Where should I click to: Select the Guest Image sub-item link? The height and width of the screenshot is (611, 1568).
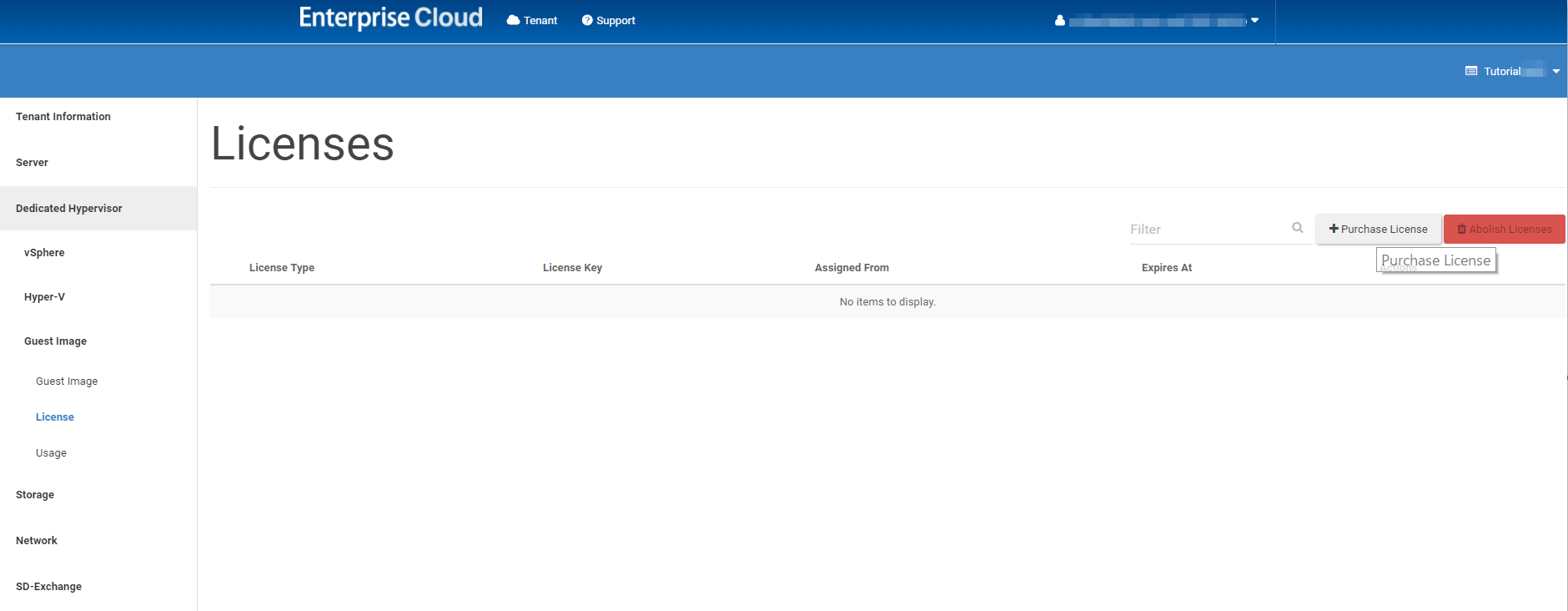click(67, 381)
